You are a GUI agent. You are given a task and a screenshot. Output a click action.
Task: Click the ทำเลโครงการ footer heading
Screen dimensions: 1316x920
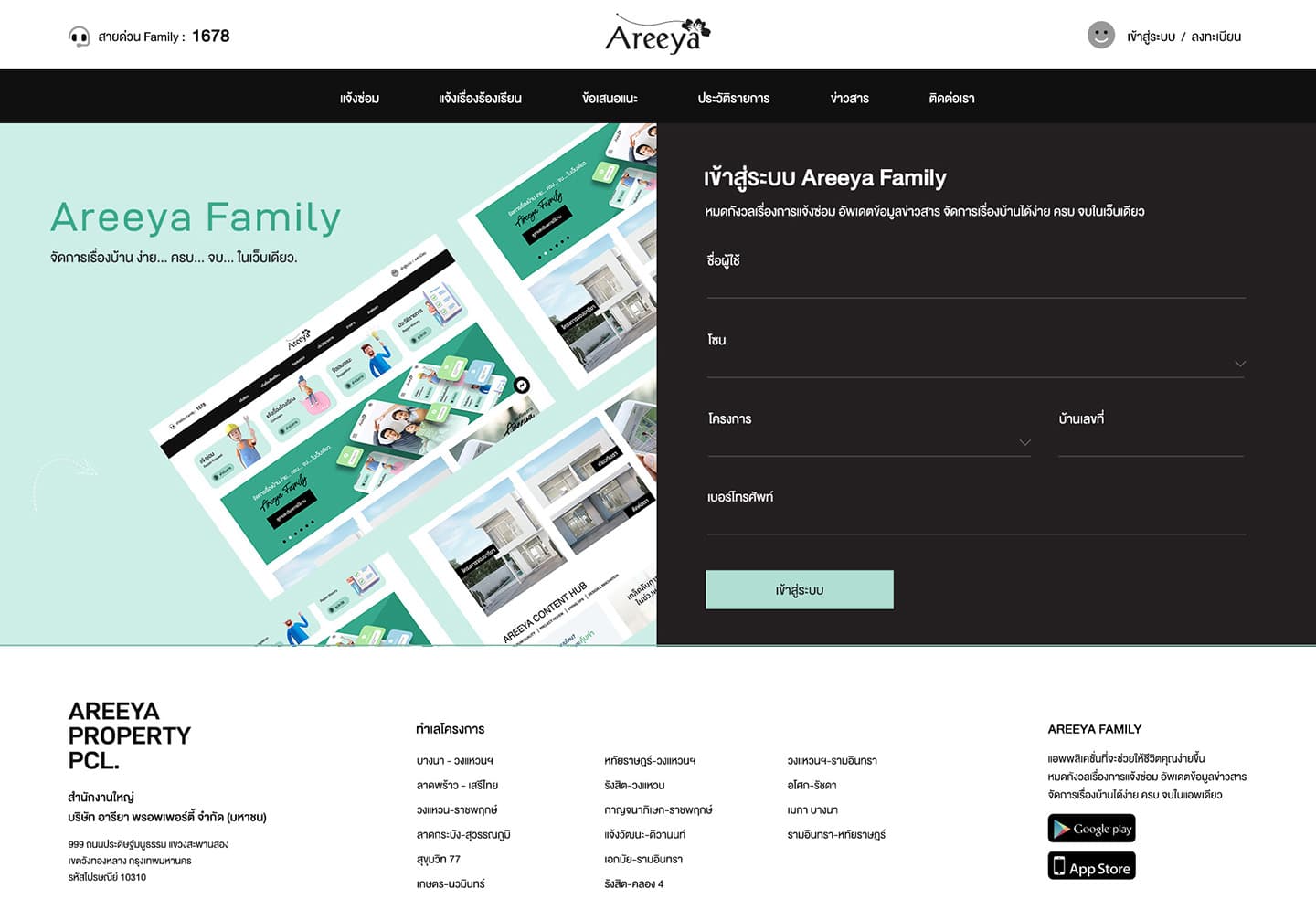(450, 729)
